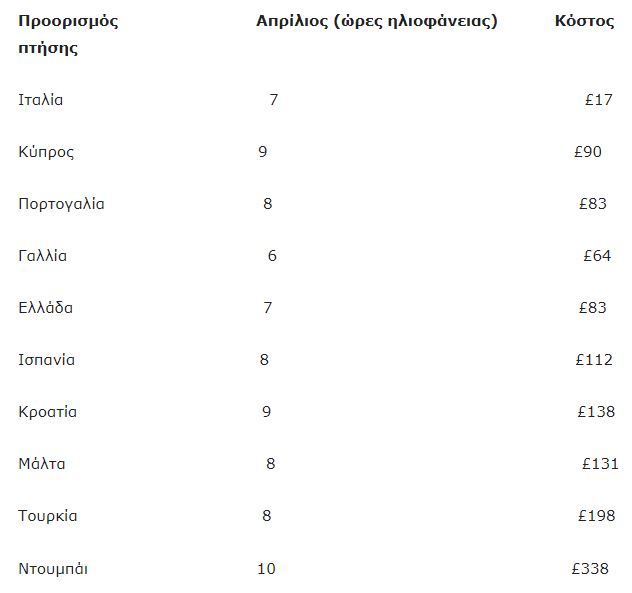
Task: Click the £338 cost for Ντουμπάι
Action: tap(590, 568)
